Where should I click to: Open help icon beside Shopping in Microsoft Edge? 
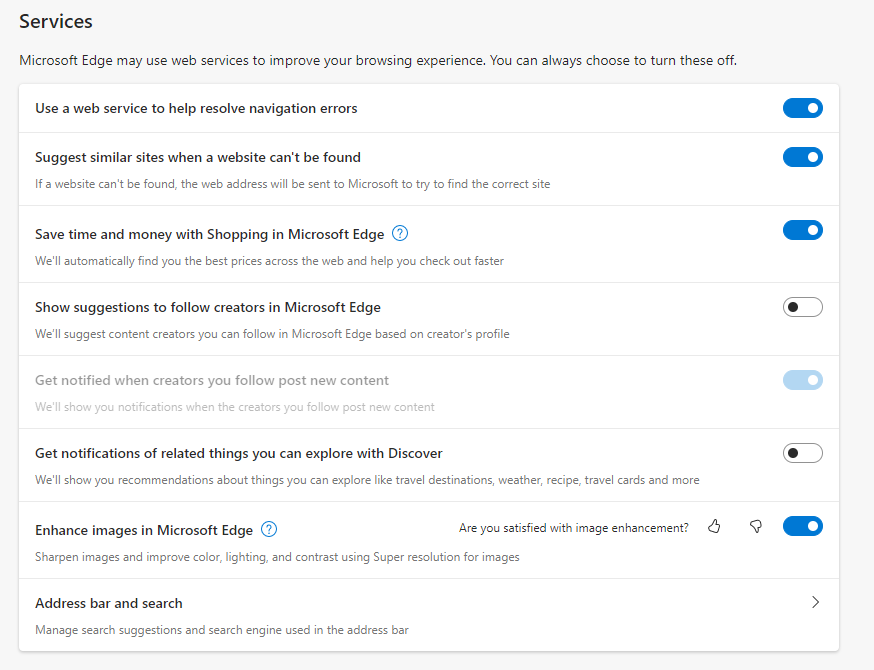(x=400, y=234)
